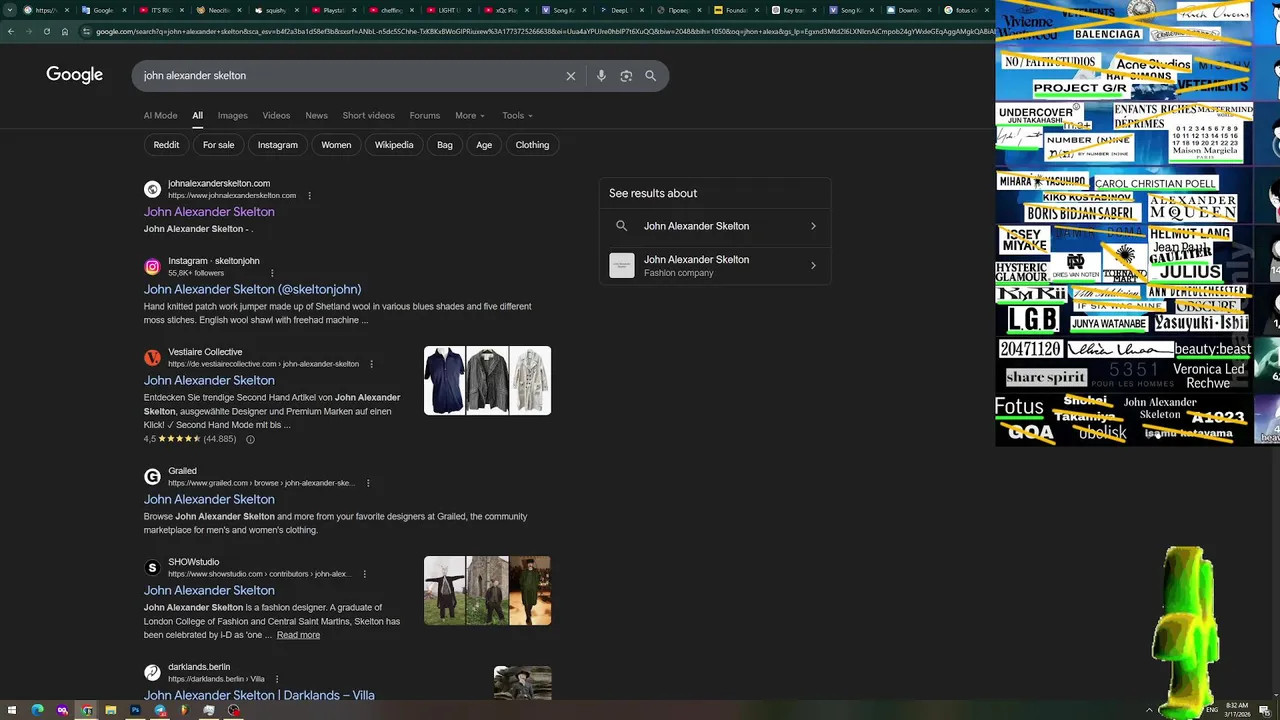The image size is (1280, 720).
Task: Open more options for the SHOWstudio result
Action: point(364,574)
